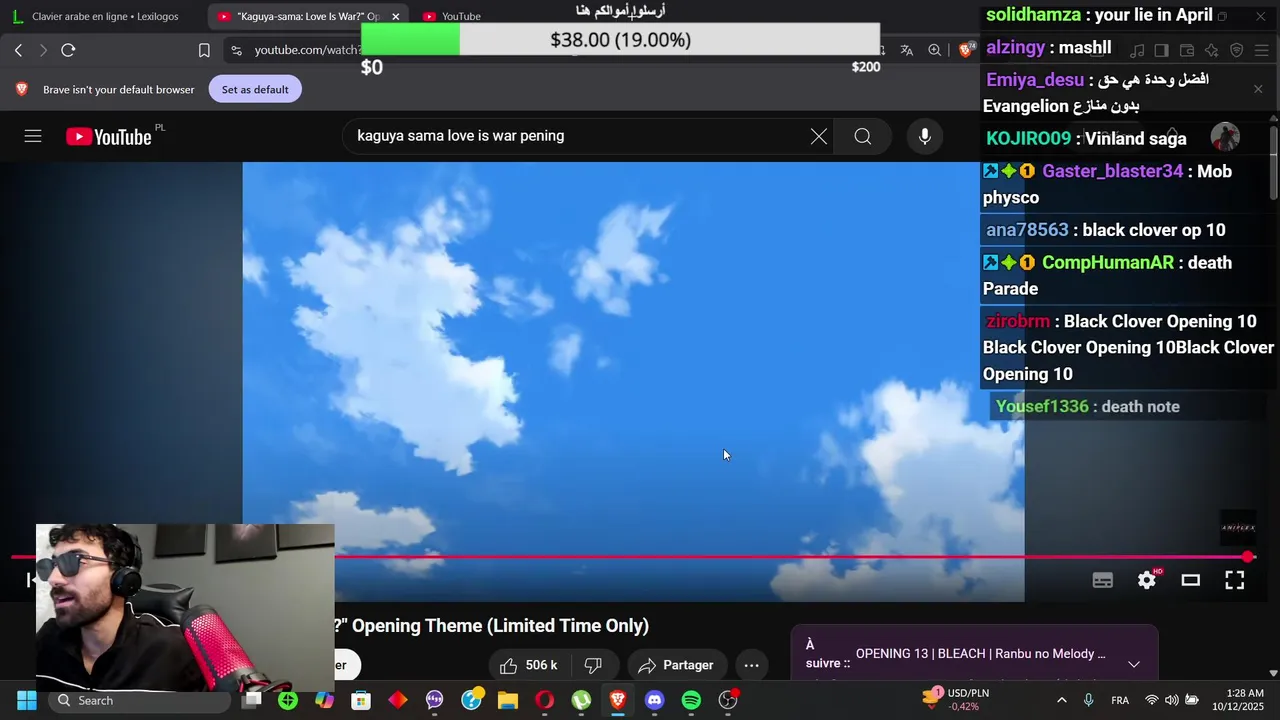1280x720 pixels.
Task: Open USD/PLN widget on taskbar
Action: point(955,700)
